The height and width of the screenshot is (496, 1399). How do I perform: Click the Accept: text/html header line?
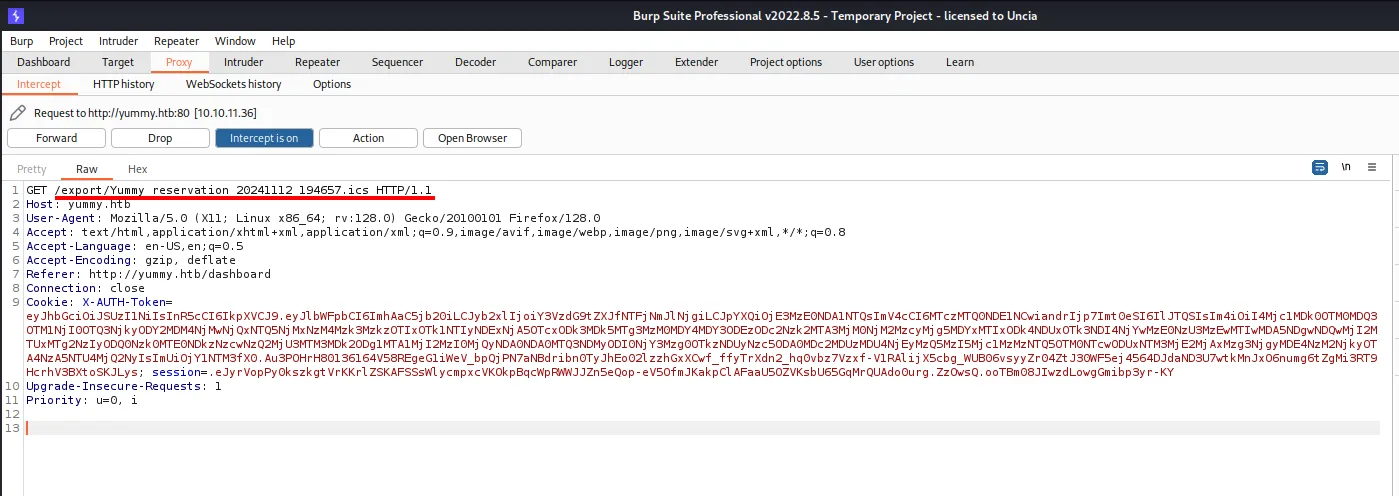pyautogui.click(x=436, y=232)
